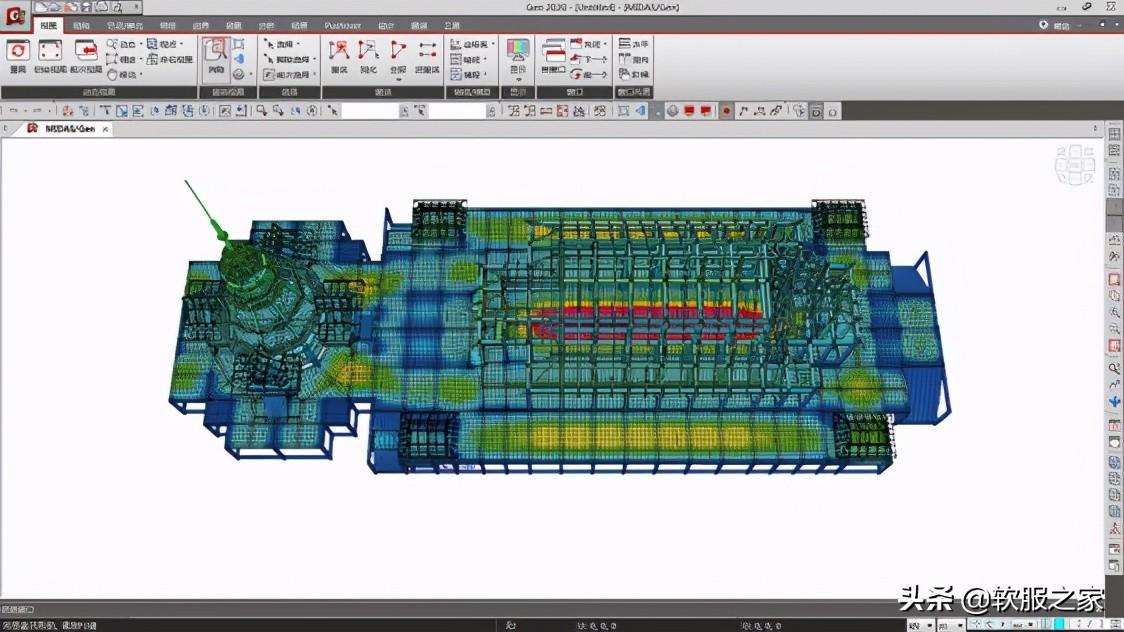Click the first white input field in the toolbar
Image resolution: width=1124 pixels, height=632 pixels.
[x=370, y=111]
